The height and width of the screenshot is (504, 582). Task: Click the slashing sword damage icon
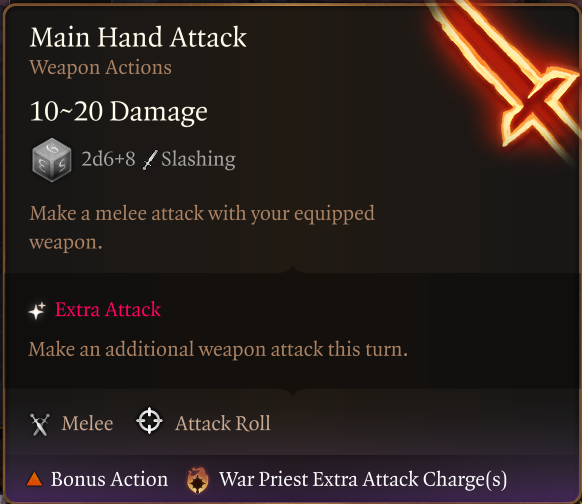pyautogui.click(x=150, y=160)
